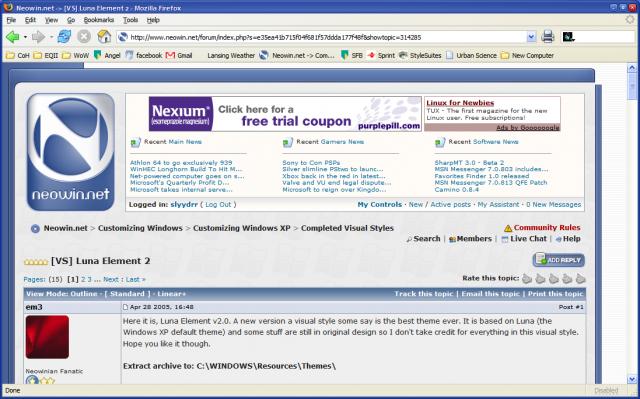Open the StyleSuites bookmark
Viewport: 640px width, 399px height.
pyautogui.click(x=420, y=55)
